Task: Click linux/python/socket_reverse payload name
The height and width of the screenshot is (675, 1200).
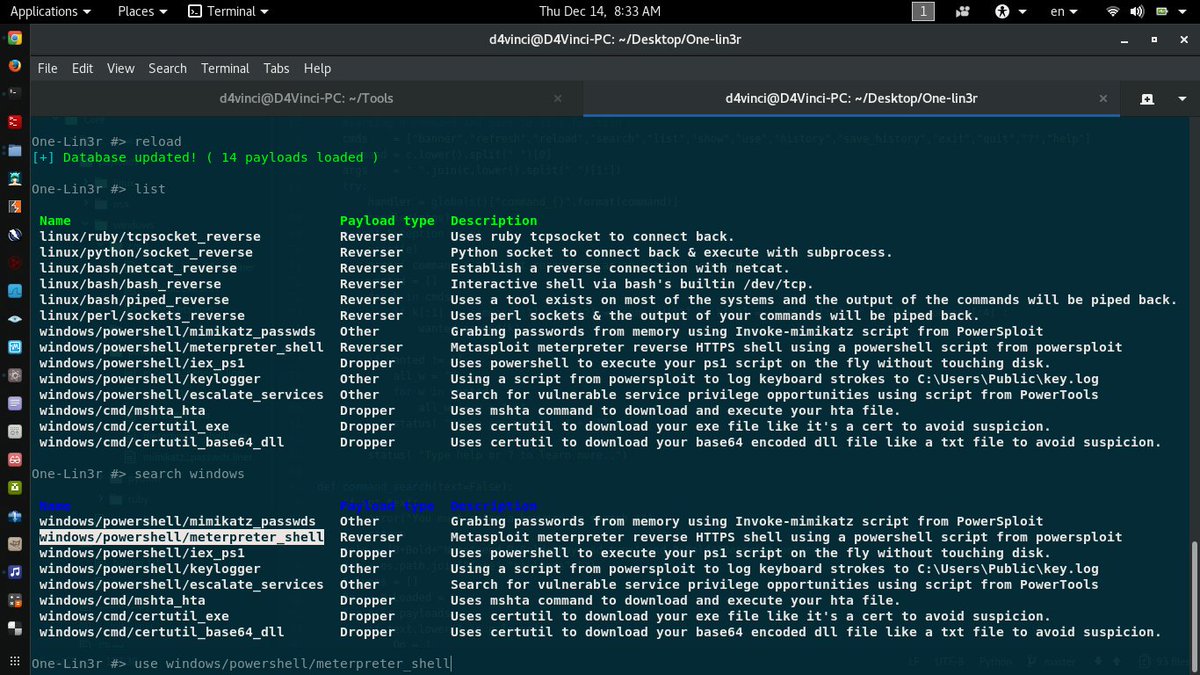Action: click(x=146, y=252)
